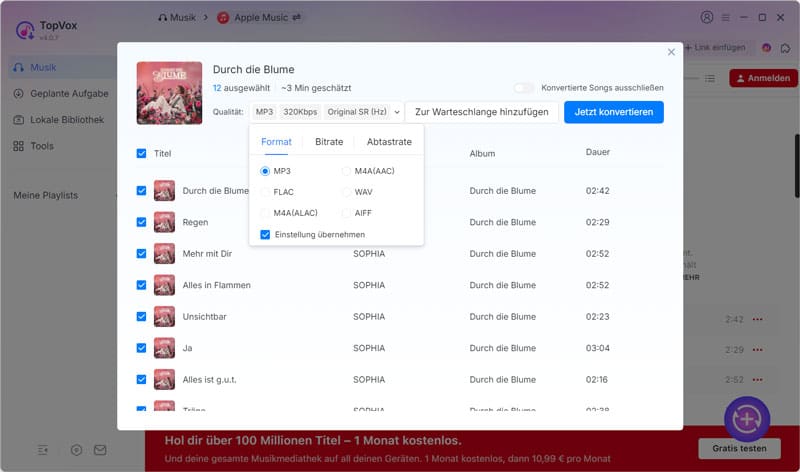Screen dimensions: 800x472
Task: Open more options for the 2:42 track
Action: coord(758,319)
